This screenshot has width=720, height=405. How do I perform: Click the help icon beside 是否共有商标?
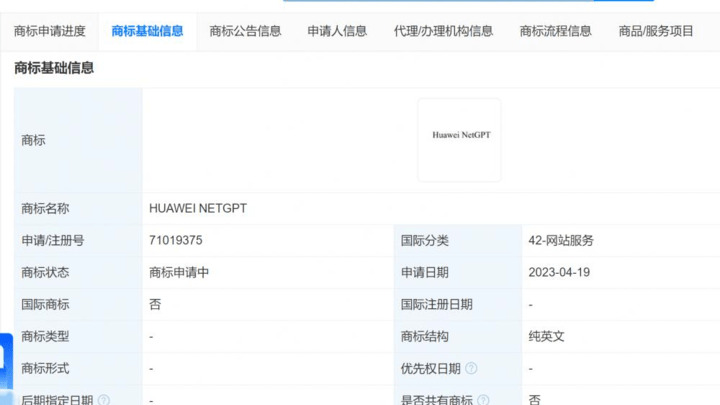[483, 400]
